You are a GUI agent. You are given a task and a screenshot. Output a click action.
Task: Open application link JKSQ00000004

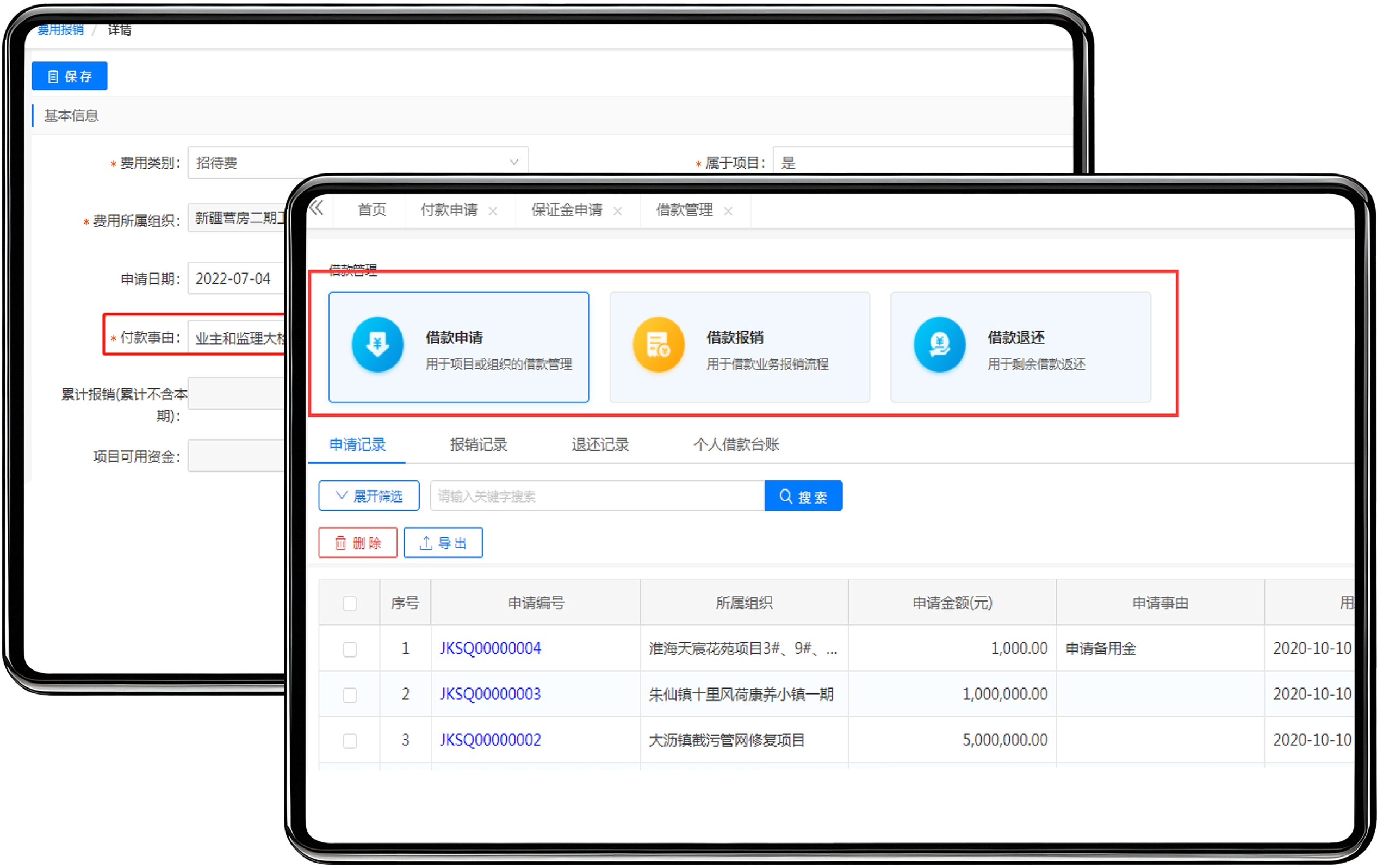click(x=490, y=648)
